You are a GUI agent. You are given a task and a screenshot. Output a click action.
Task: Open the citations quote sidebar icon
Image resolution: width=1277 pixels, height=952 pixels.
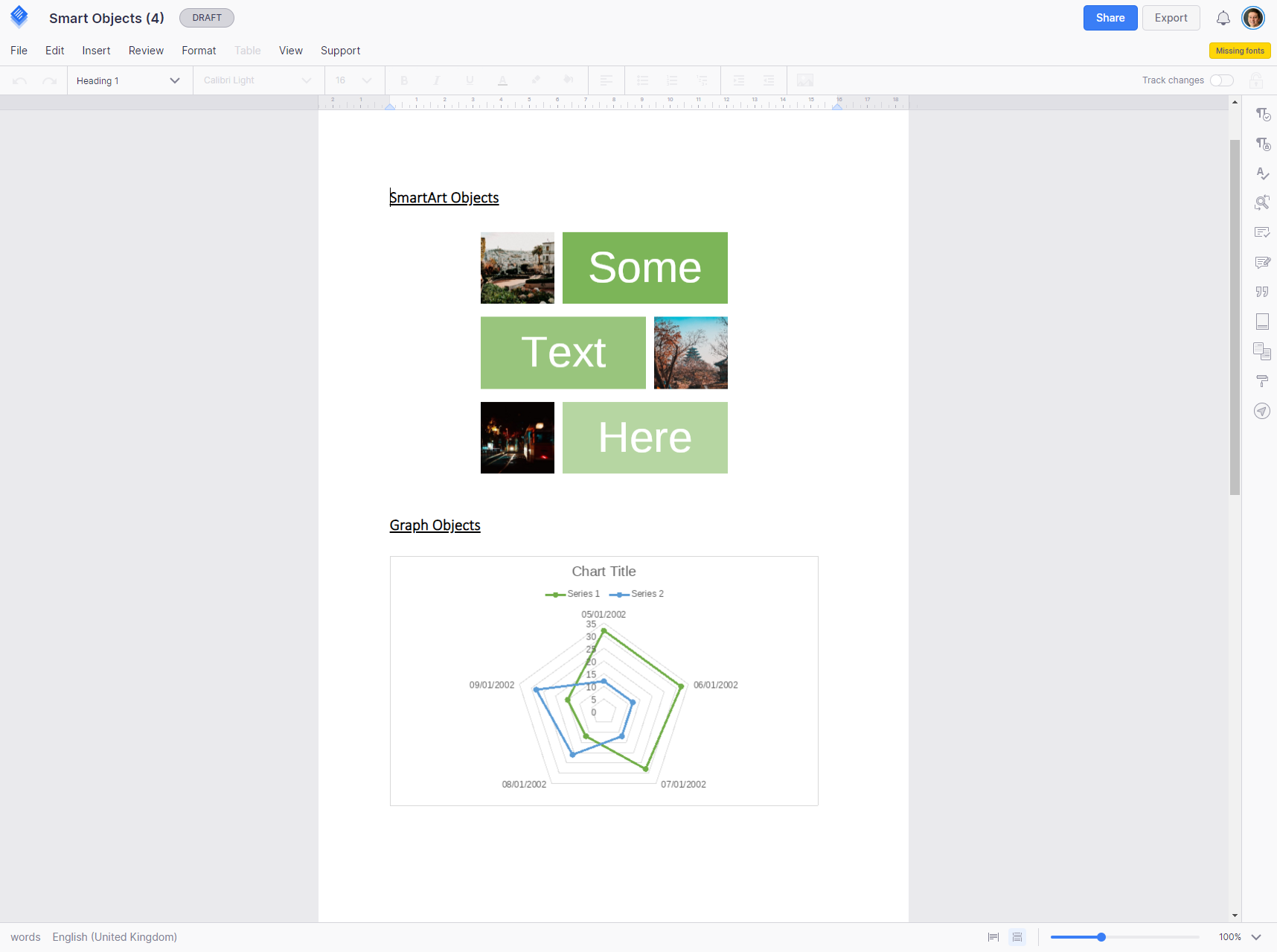coord(1263,292)
